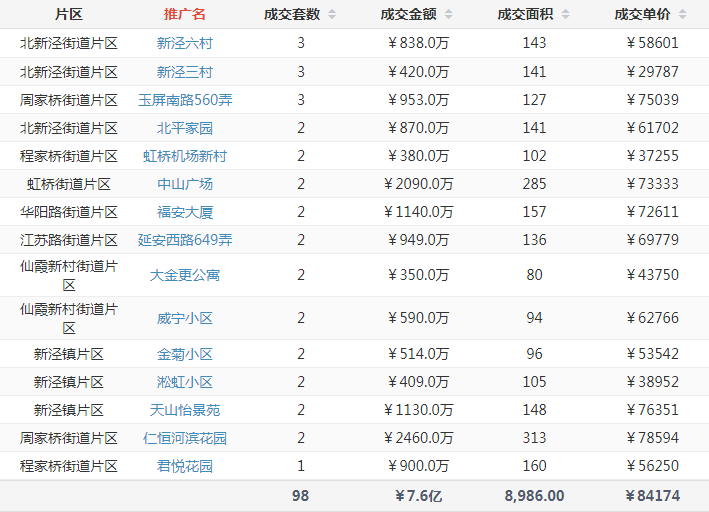Image resolution: width=709 pixels, height=512 pixels.
Task: Open the 天山怡景苑 link
Action: point(184,410)
